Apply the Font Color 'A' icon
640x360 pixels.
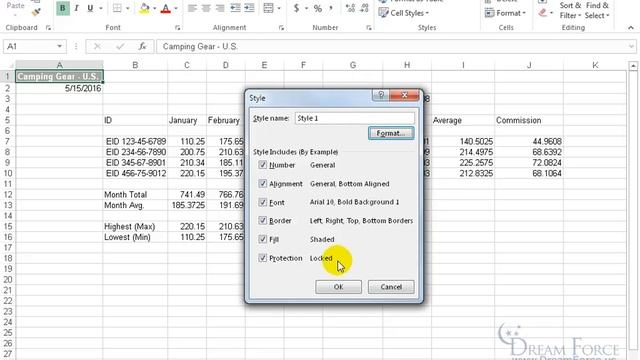point(166,9)
